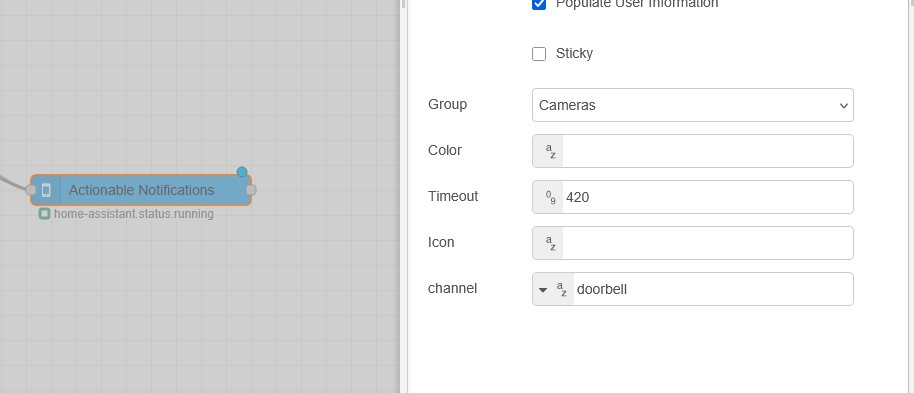914x393 pixels.
Task: Click the channel input containing doorbell
Action: [x=713, y=289]
